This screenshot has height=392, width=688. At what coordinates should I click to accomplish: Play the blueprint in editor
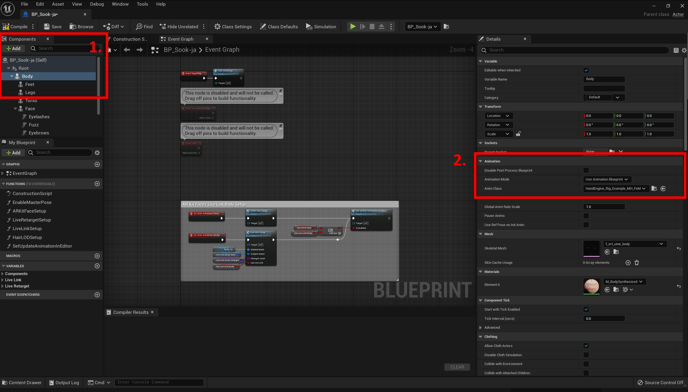(x=352, y=27)
